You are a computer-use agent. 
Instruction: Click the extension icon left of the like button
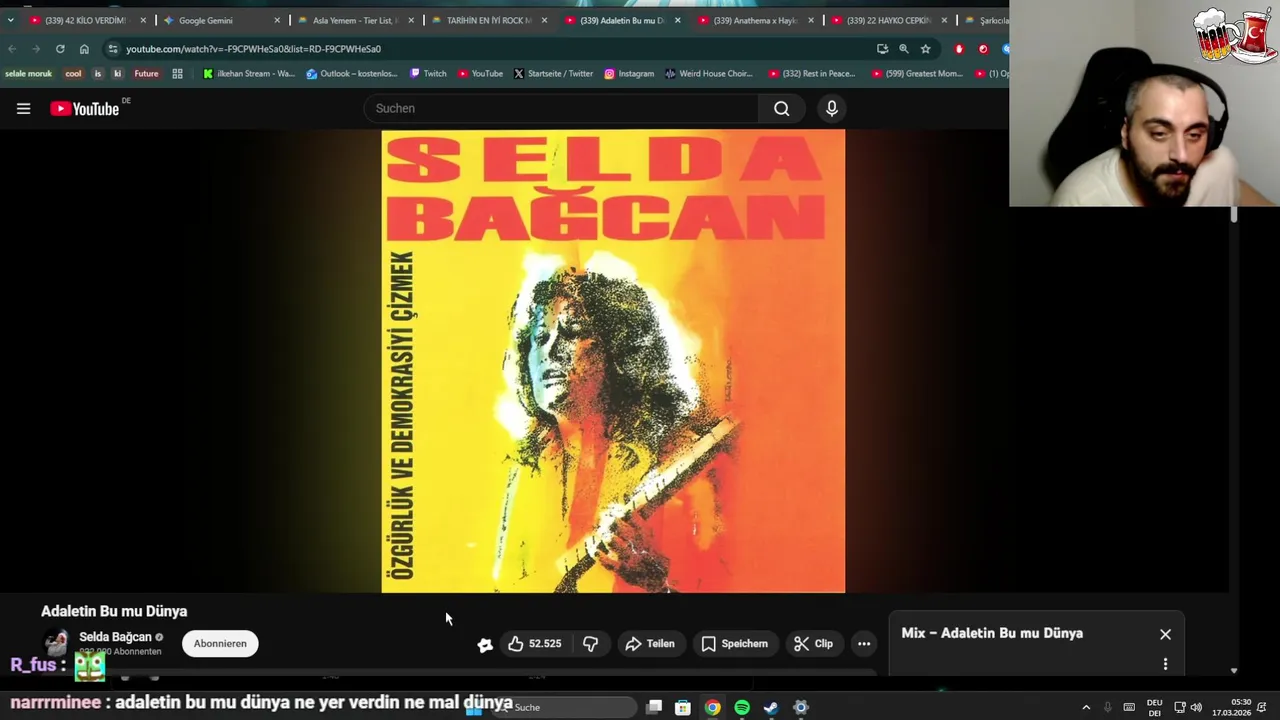click(485, 645)
